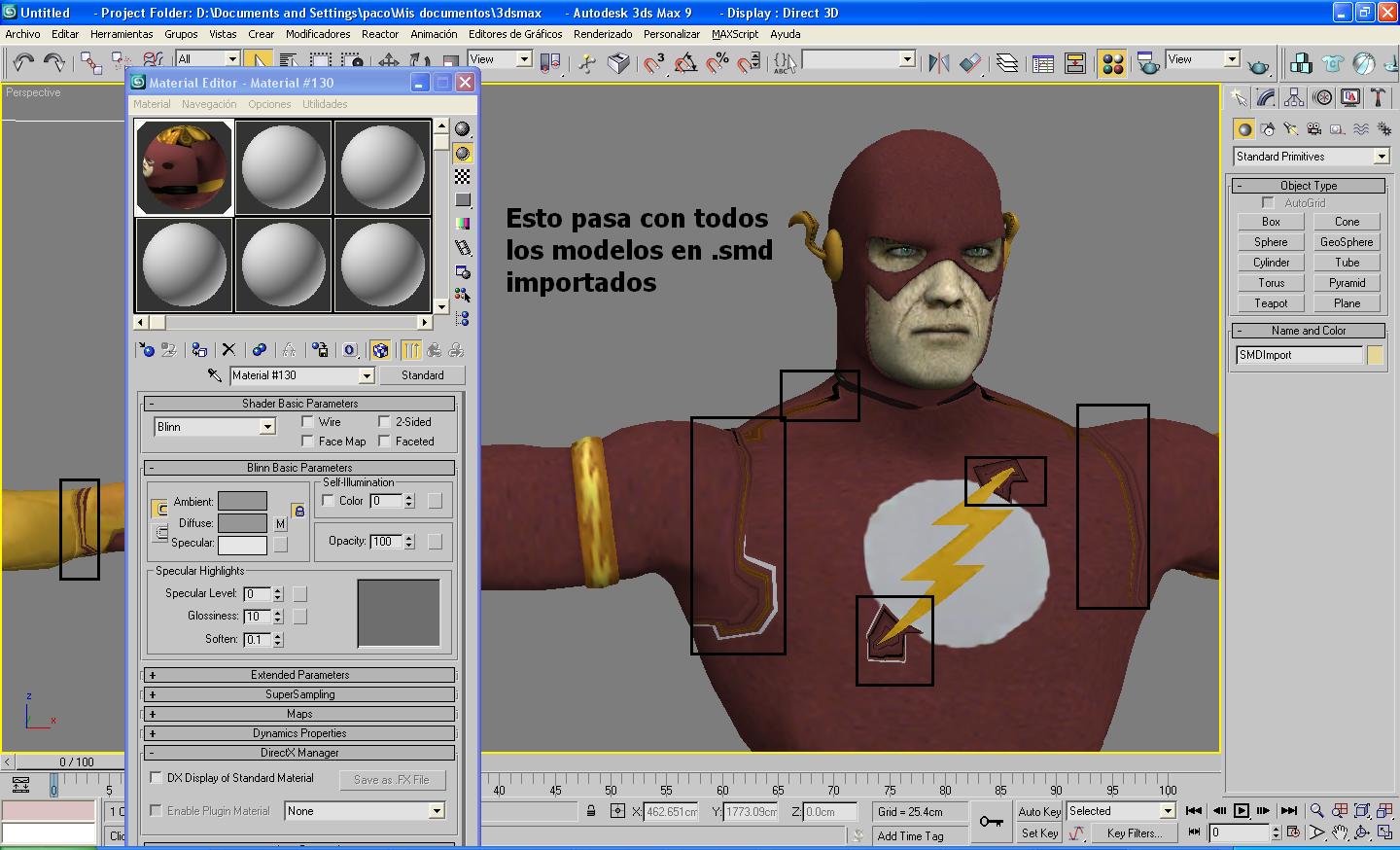Enable the Faceted checkbox
The image size is (1400, 850).
tap(385, 442)
